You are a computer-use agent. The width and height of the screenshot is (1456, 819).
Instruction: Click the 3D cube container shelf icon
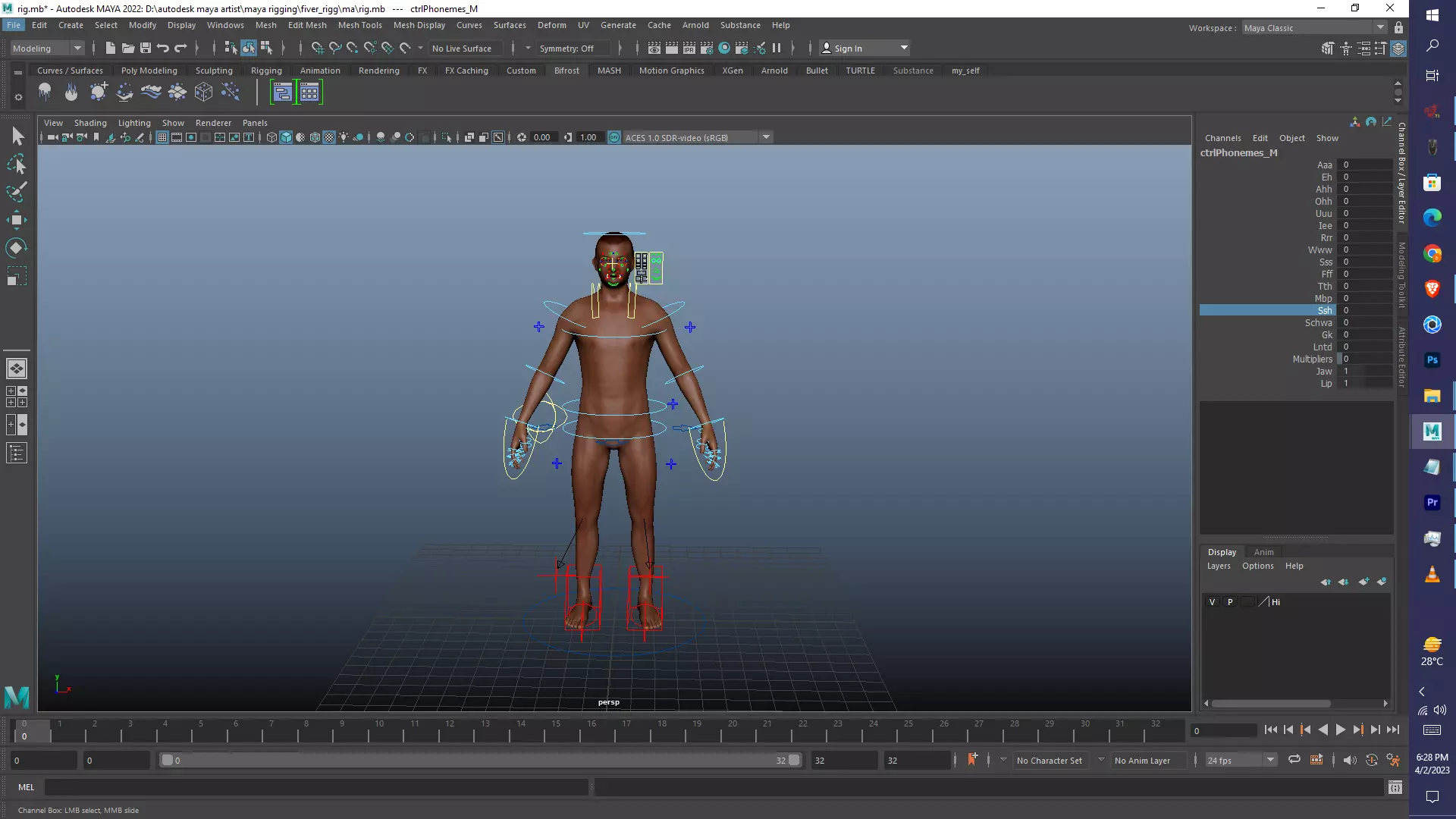[203, 93]
